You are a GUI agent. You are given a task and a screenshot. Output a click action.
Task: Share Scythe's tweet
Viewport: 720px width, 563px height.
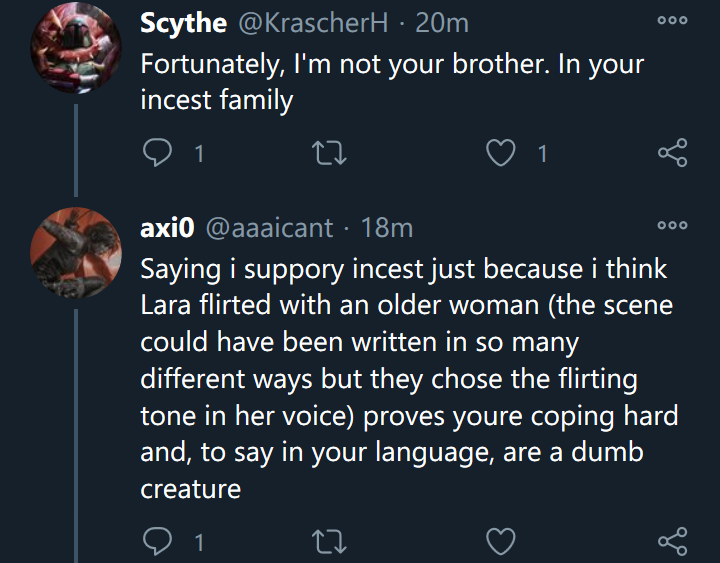[673, 152]
